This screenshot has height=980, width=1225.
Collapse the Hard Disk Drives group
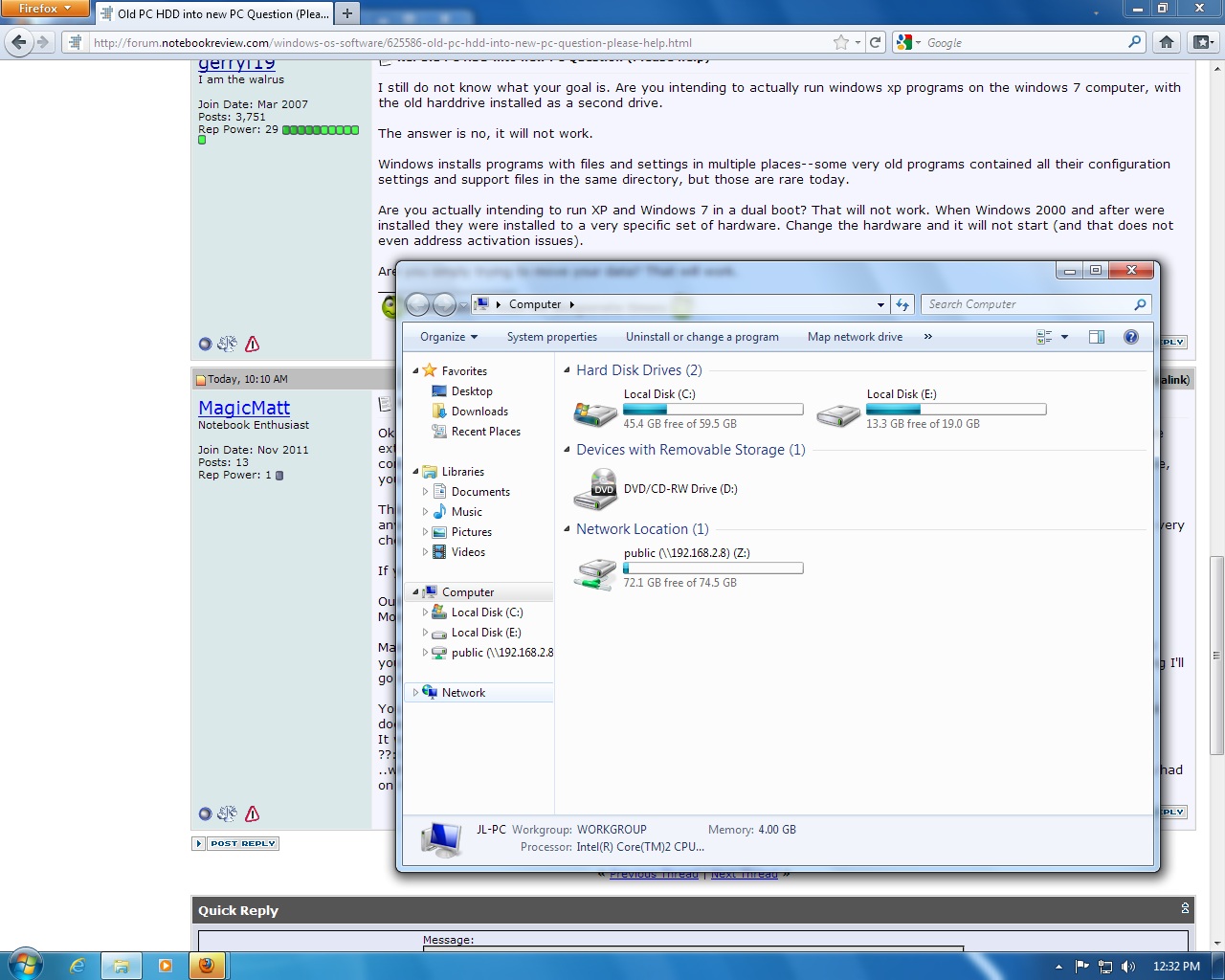tap(568, 370)
